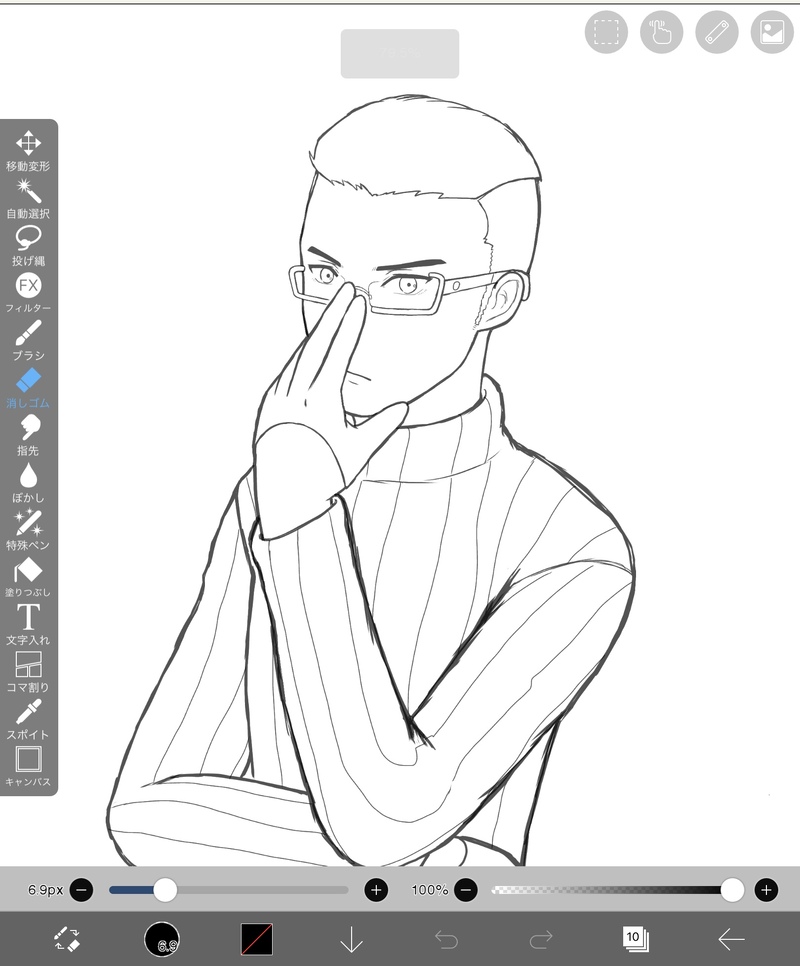Open the selection area button at top
800x966 pixels.
click(606, 31)
